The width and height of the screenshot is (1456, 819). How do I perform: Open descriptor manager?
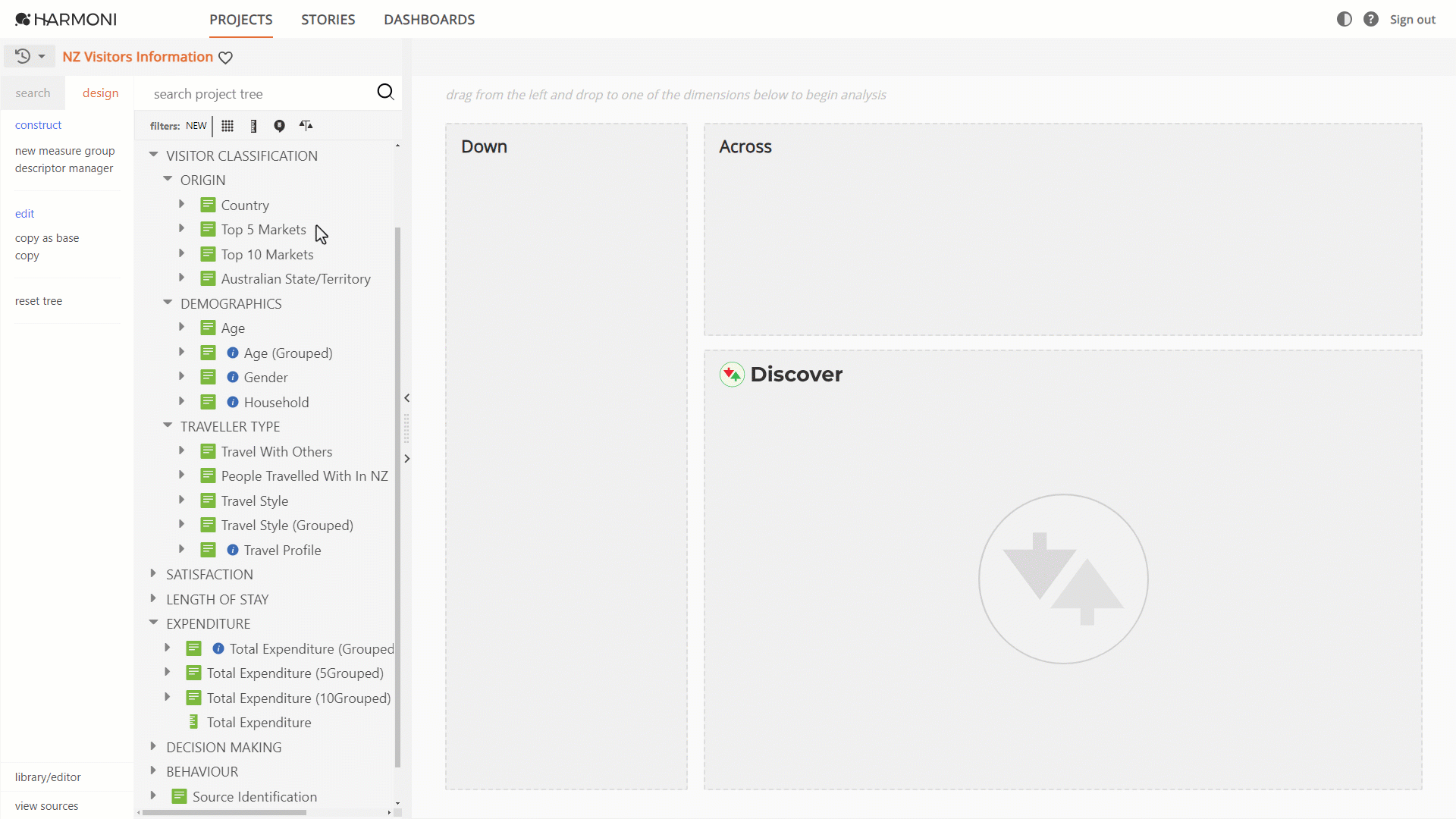click(64, 168)
